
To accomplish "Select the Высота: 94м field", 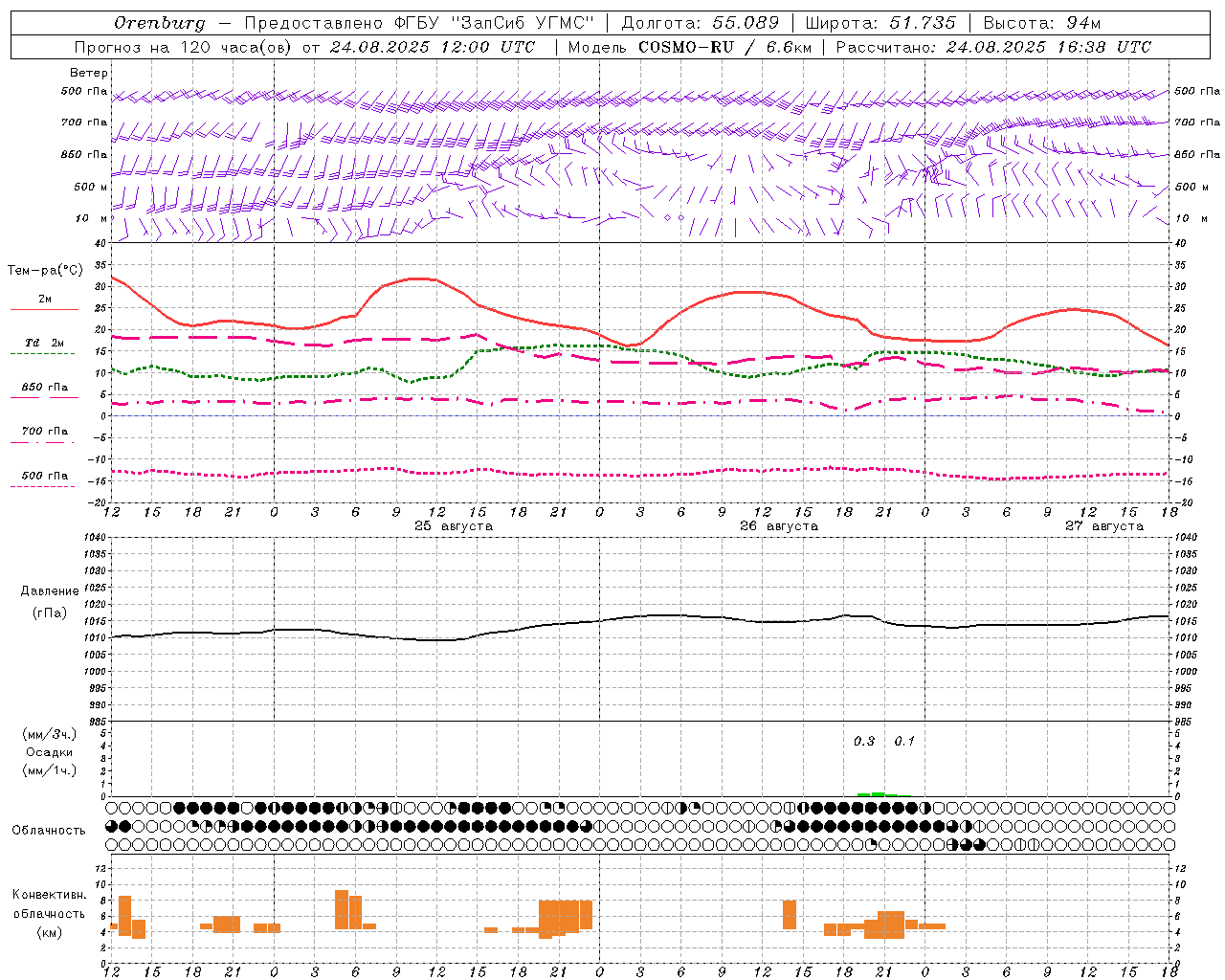I will pyautogui.click(x=1042, y=23).
